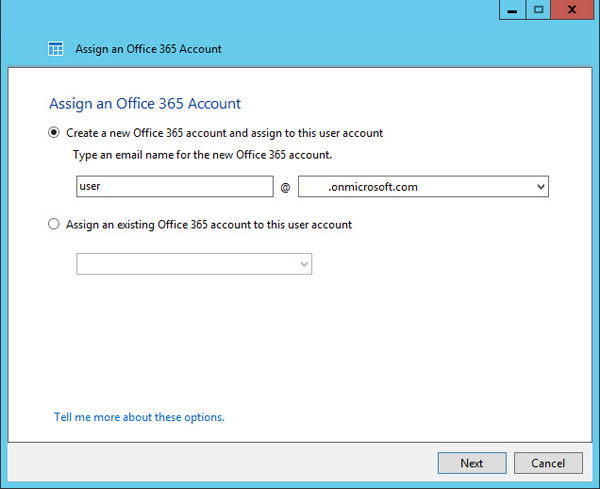Select the Create a new Office 365 account radio button
The width and height of the screenshot is (600, 489).
pyautogui.click(x=54, y=132)
